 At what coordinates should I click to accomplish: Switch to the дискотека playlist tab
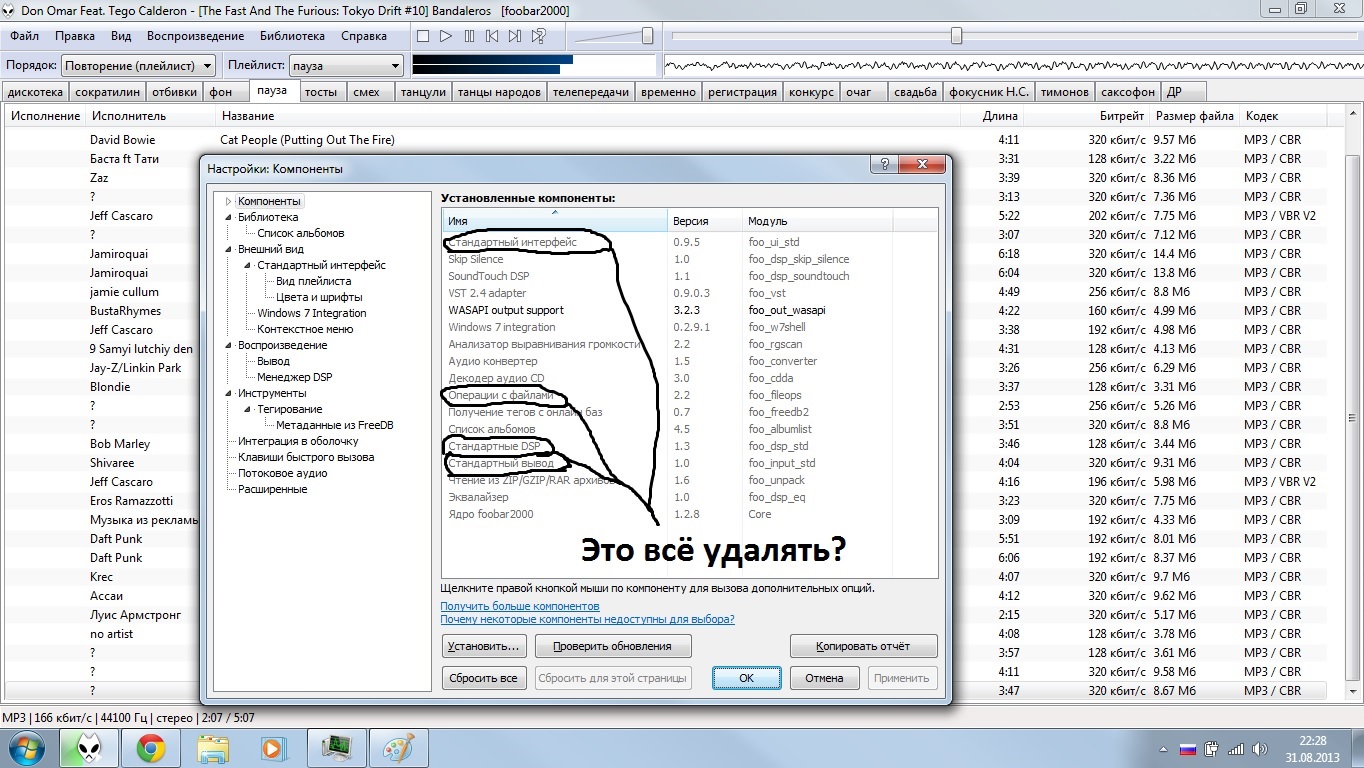click(35, 92)
